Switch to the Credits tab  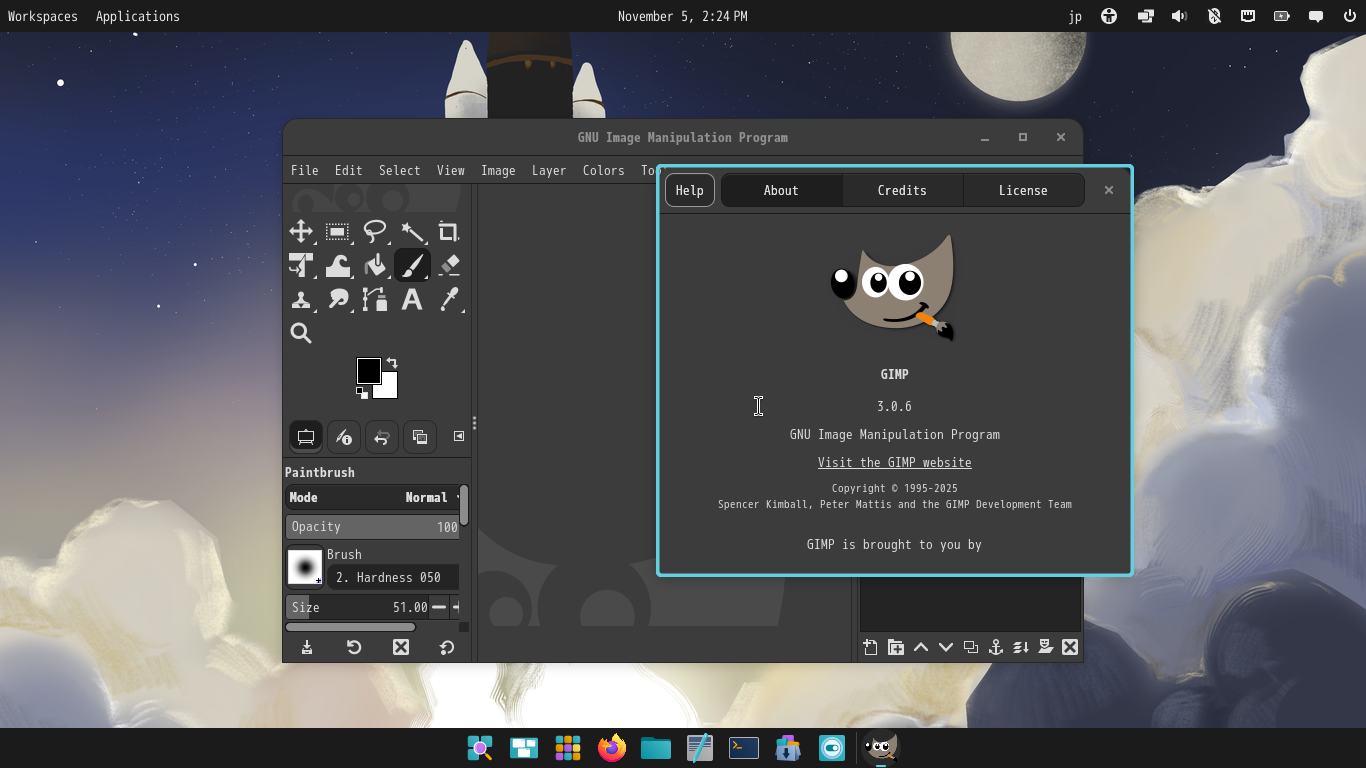click(902, 190)
